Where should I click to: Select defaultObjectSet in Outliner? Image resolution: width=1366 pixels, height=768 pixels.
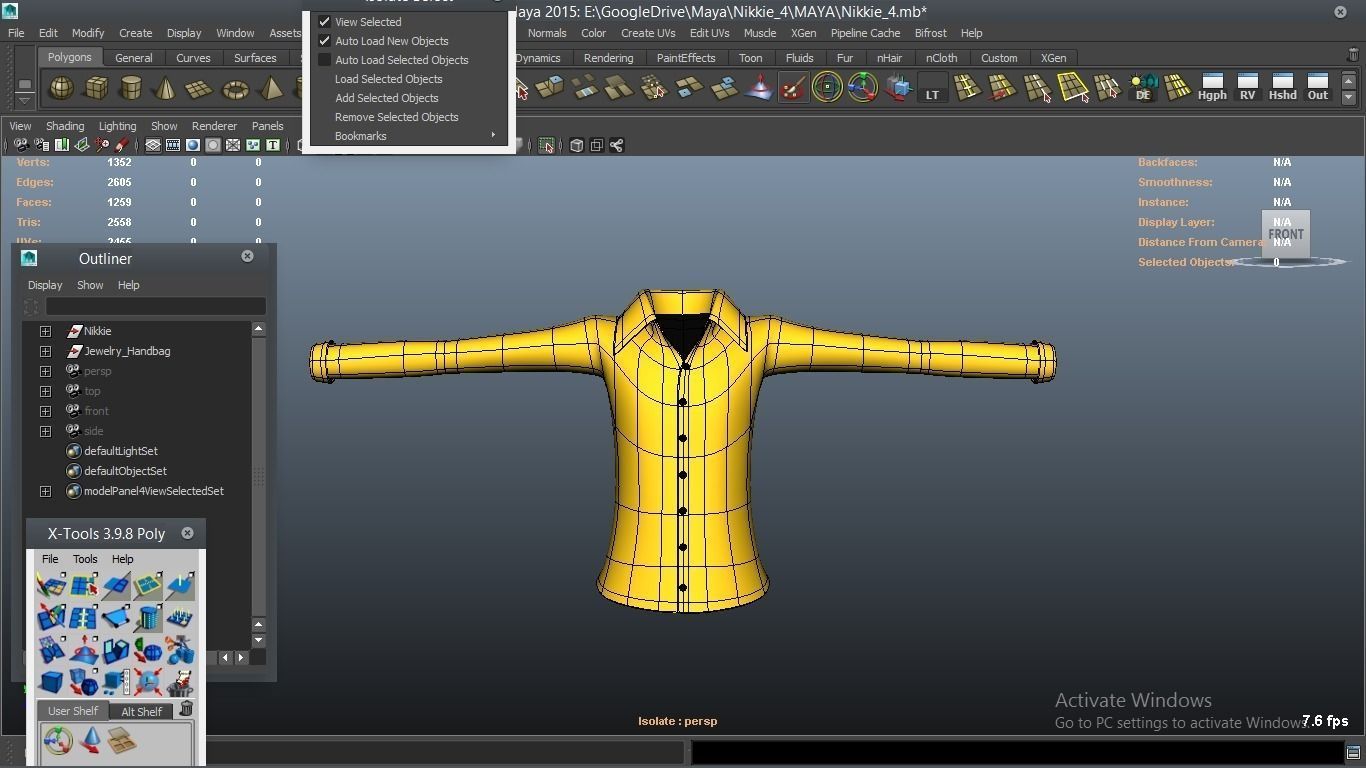pos(125,471)
